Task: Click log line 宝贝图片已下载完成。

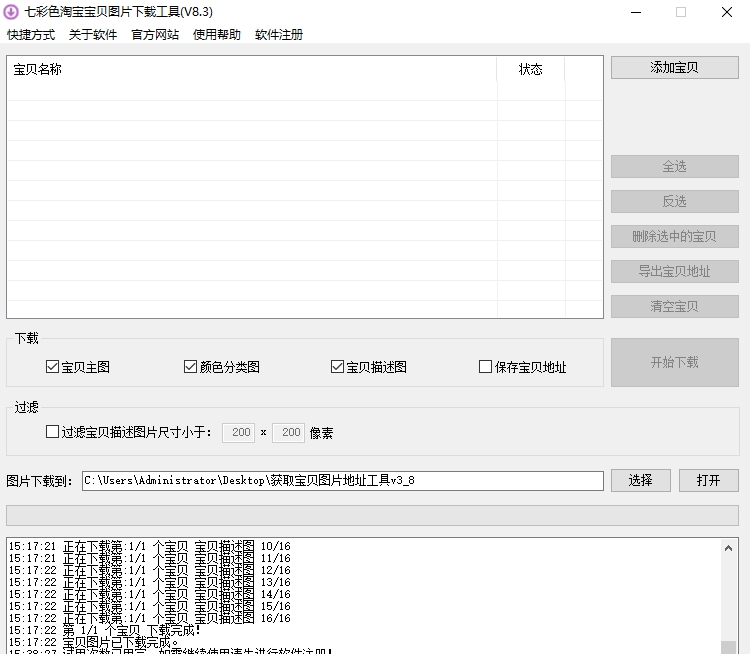Action: click(x=94, y=642)
